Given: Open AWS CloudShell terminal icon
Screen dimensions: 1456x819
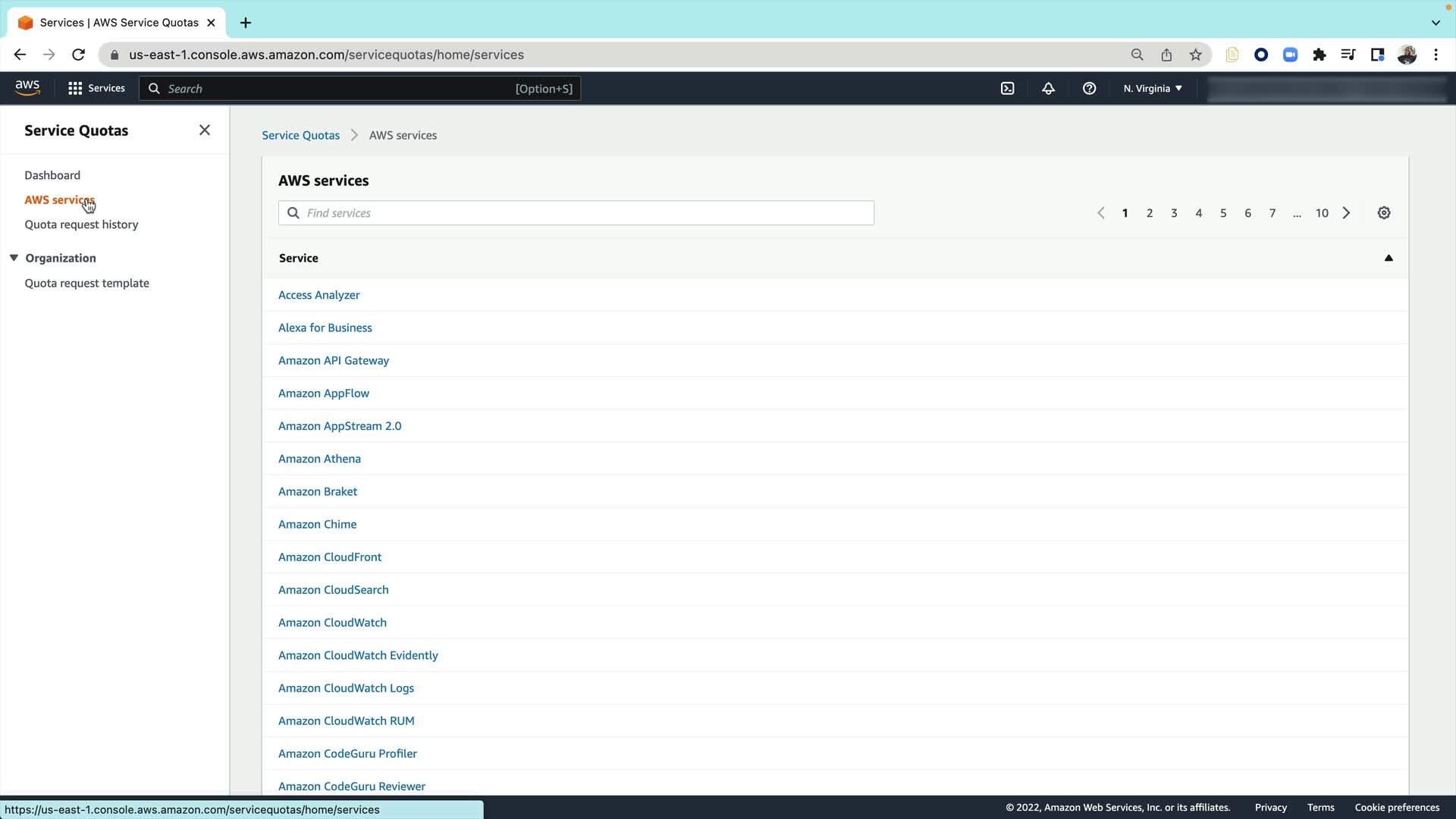Looking at the screenshot, I should tap(1007, 89).
